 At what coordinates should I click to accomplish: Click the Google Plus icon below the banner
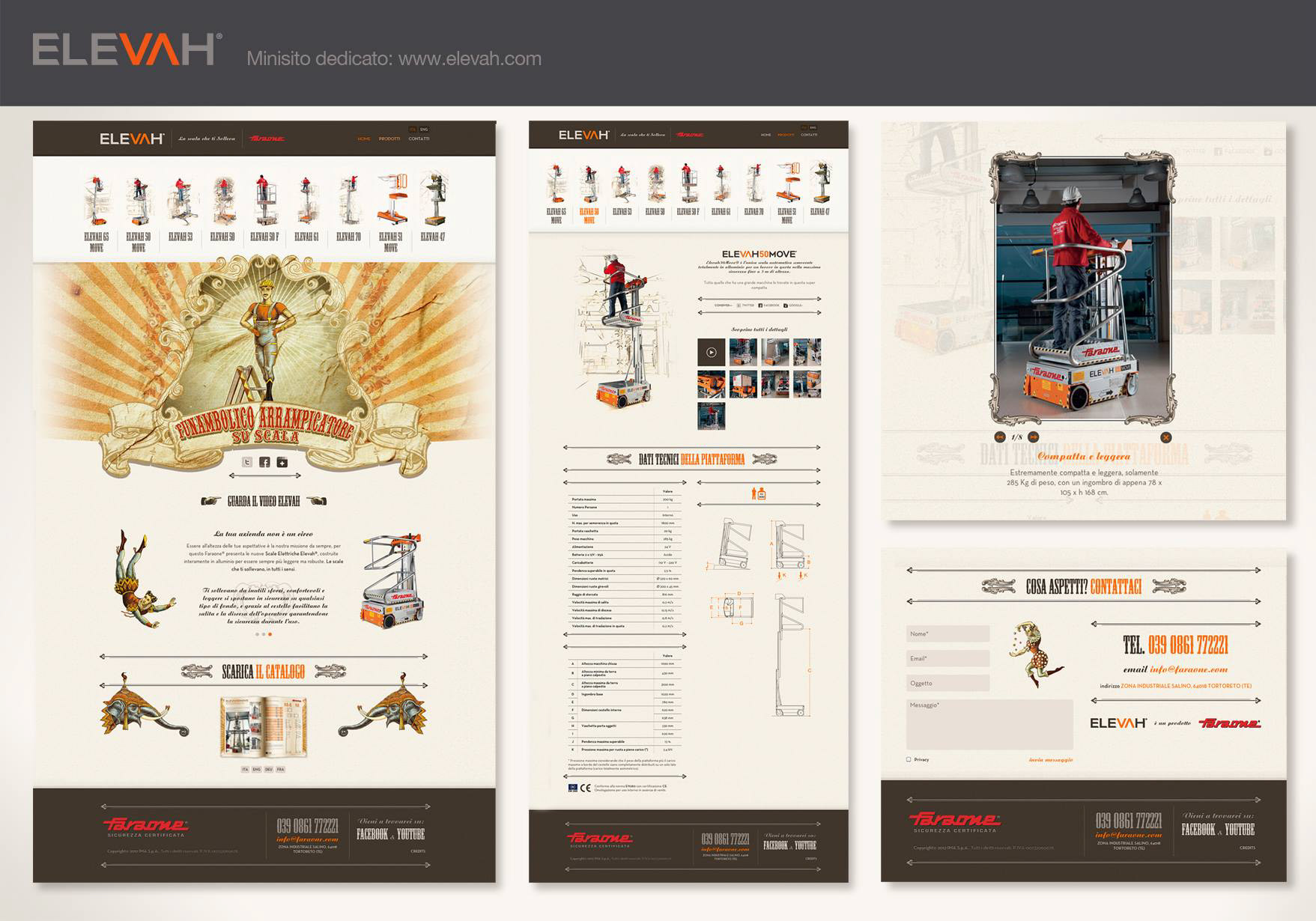click(x=282, y=462)
